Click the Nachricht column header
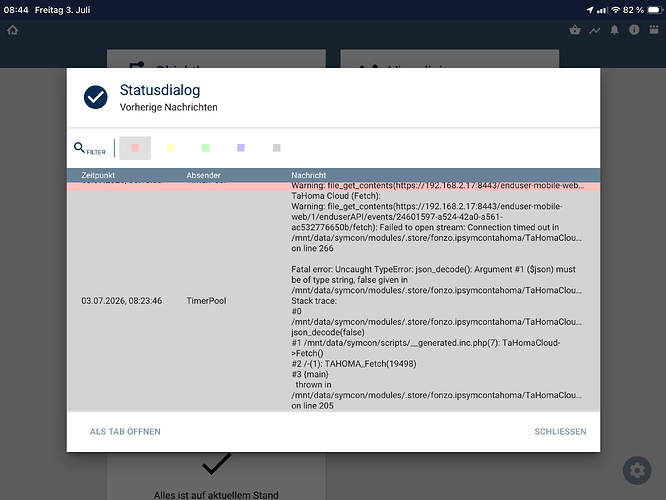 tap(308, 175)
